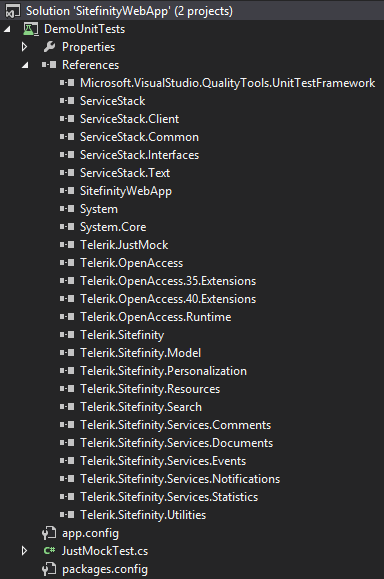Select the Telerik.OpenAccess.40.Extensions reference

pos(168,299)
